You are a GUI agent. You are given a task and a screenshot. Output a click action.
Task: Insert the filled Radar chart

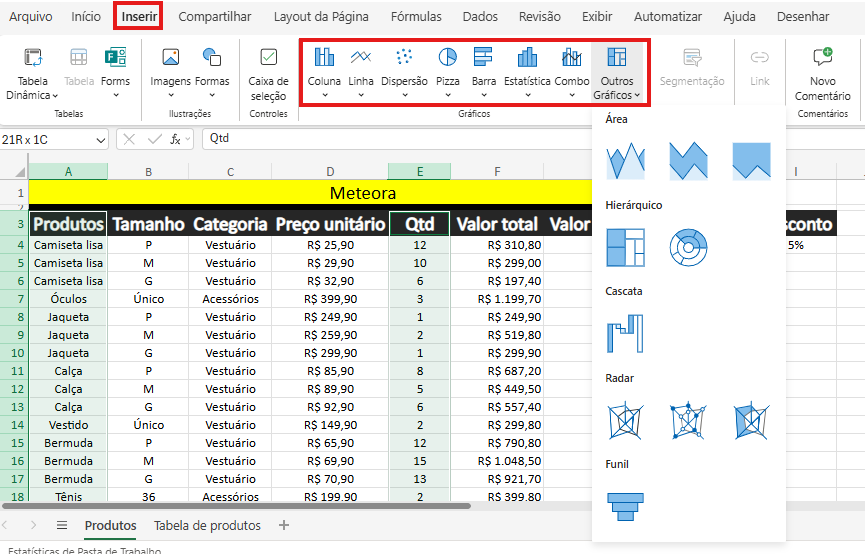[x=751, y=421]
